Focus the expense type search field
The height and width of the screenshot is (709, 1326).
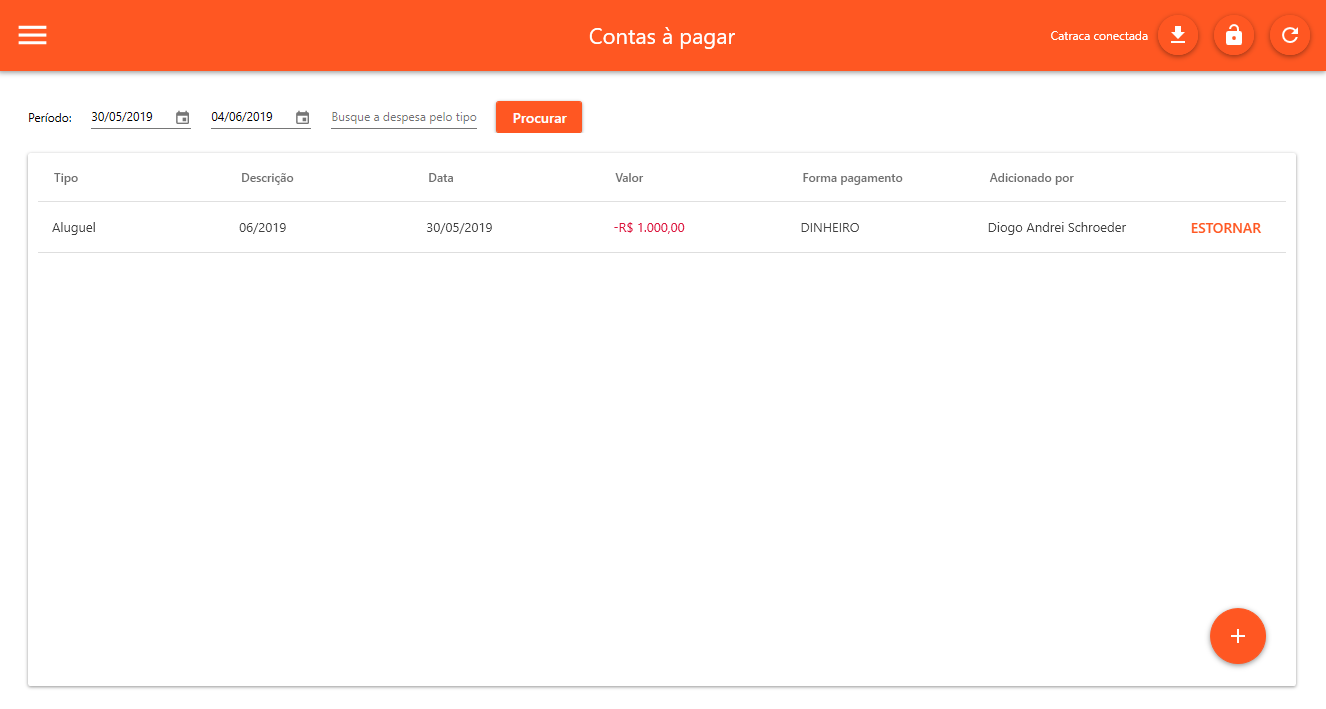tap(403, 118)
